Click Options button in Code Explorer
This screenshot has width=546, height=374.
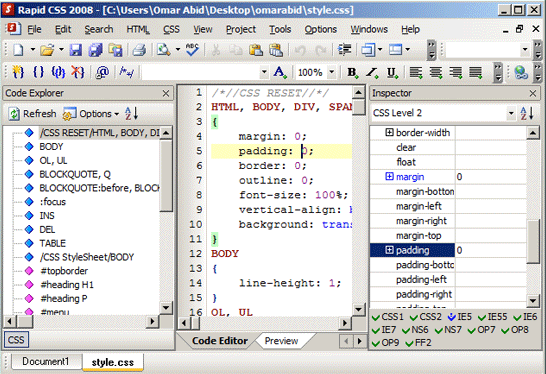91,114
